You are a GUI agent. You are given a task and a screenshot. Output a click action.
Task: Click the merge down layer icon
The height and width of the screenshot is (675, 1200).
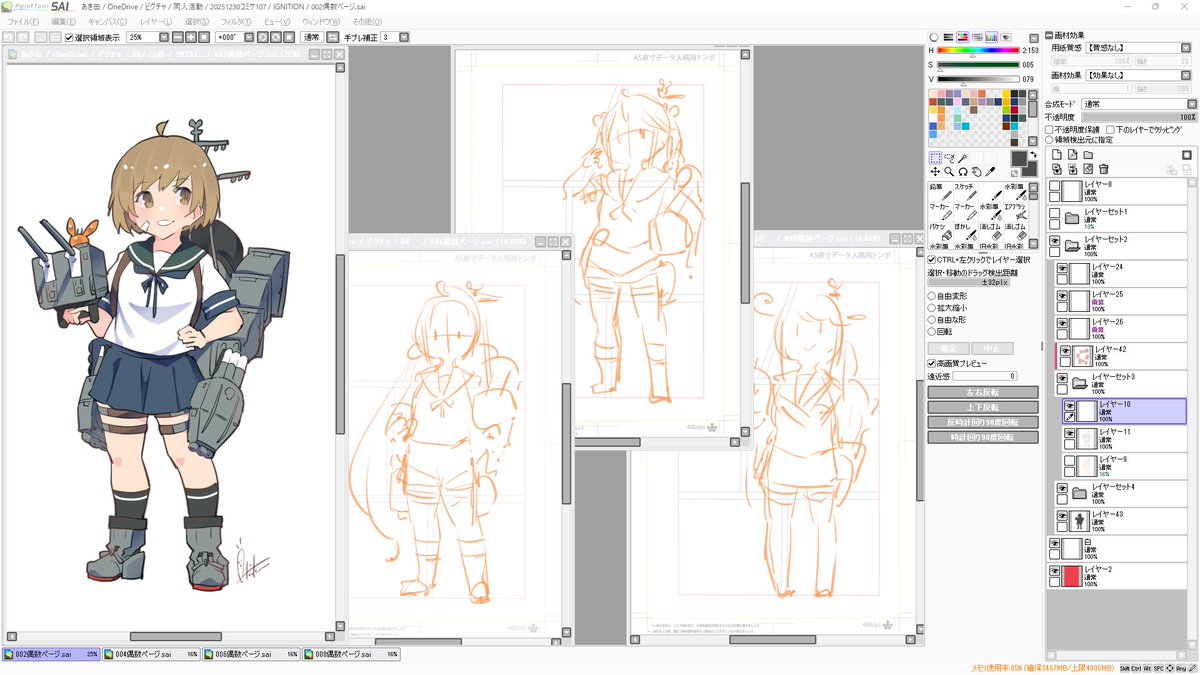point(1073,169)
